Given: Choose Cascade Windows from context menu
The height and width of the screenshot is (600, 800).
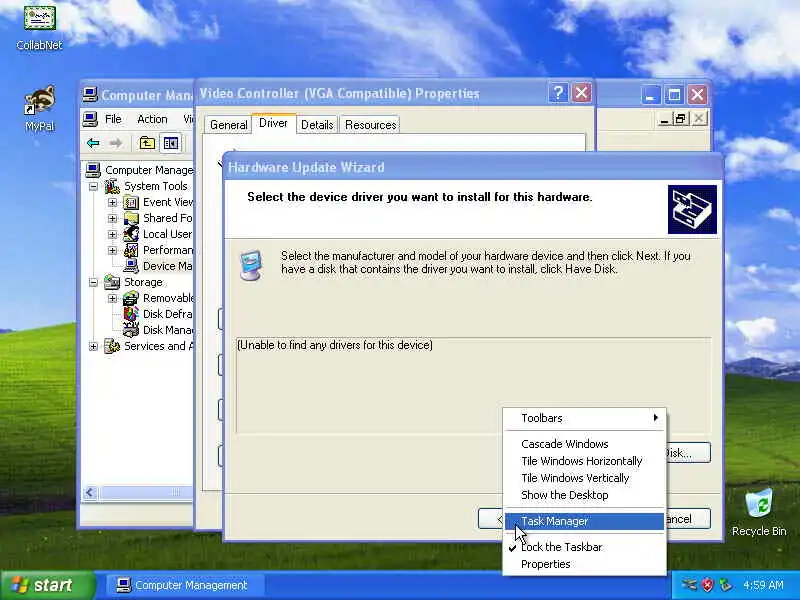Looking at the screenshot, I should (585, 444).
